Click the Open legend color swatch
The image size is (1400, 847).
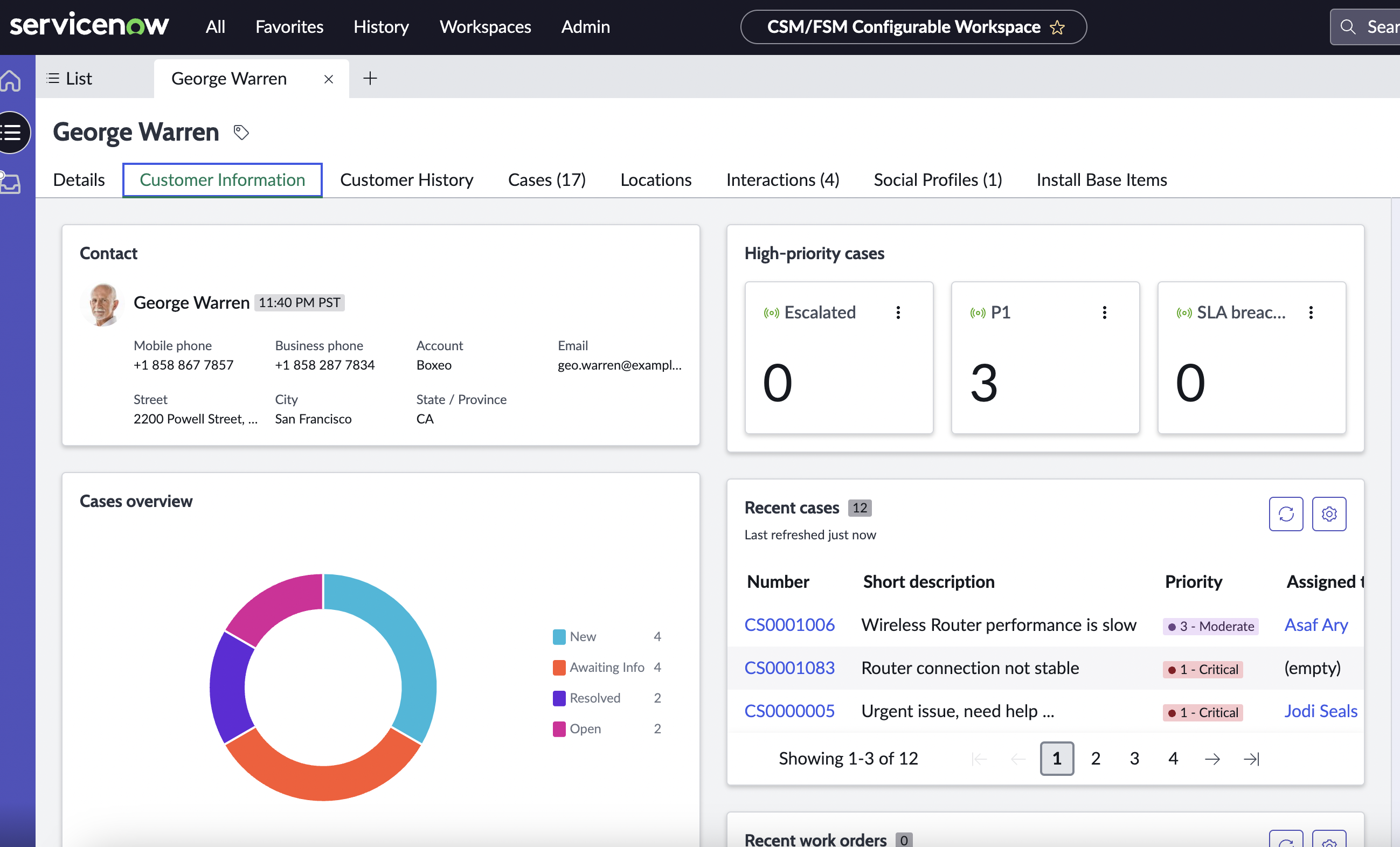(x=559, y=729)
